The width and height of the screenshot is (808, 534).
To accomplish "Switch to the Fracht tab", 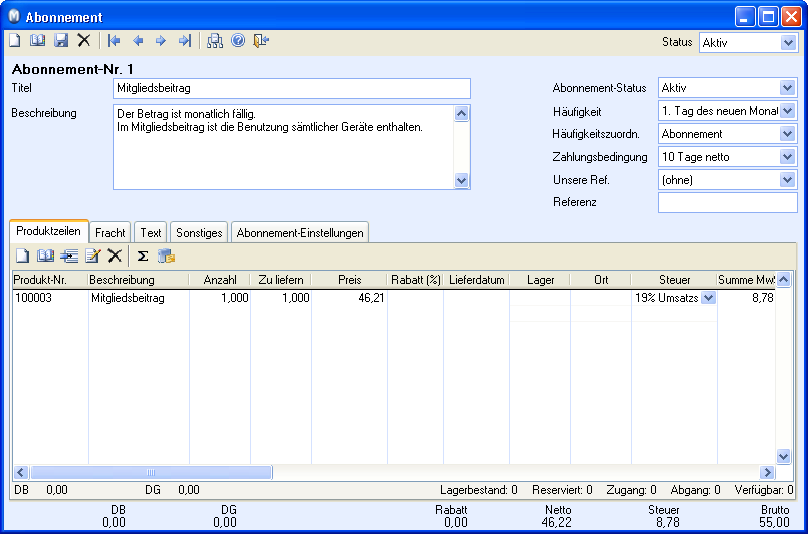I will pyautogui.click(x=110, y=232).
